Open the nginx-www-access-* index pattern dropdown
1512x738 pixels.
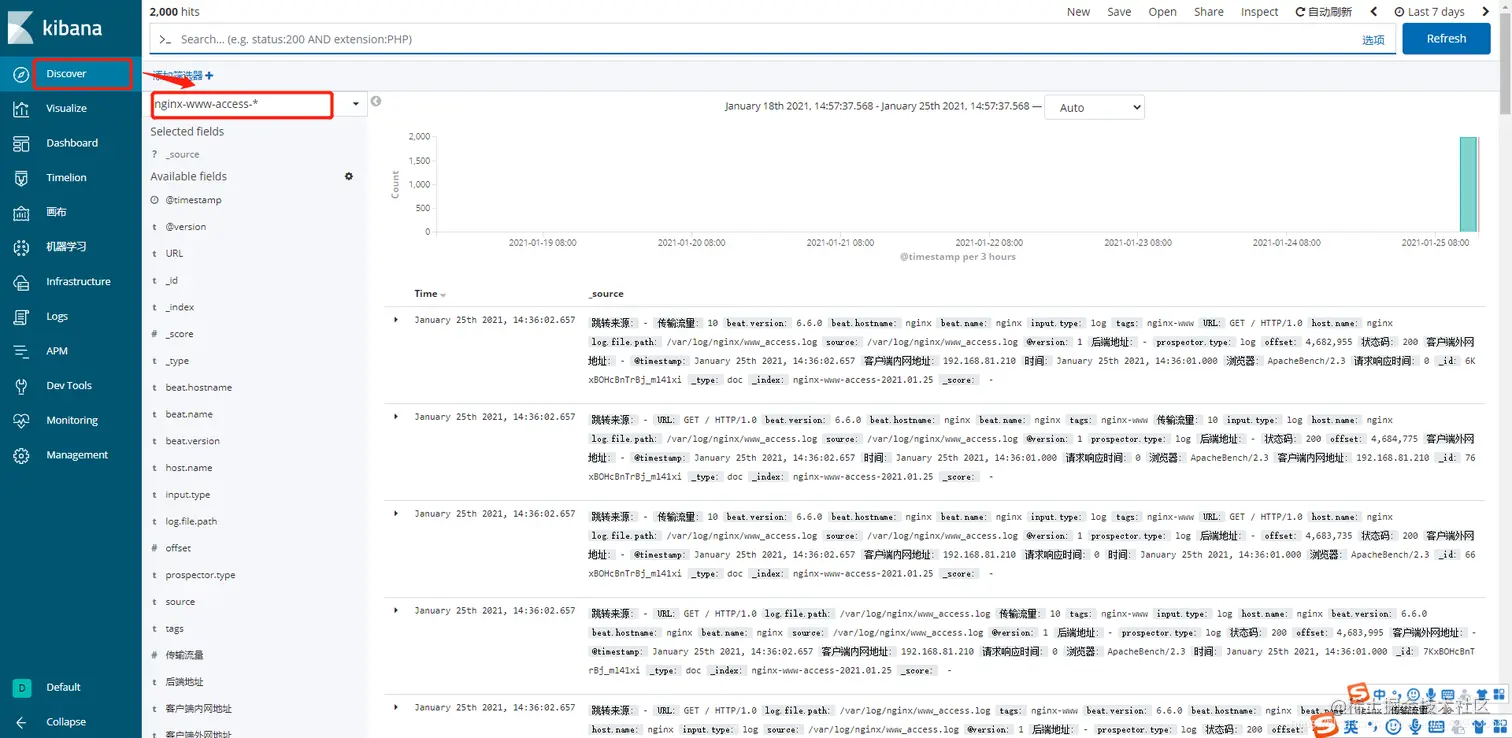click(259, 104)
